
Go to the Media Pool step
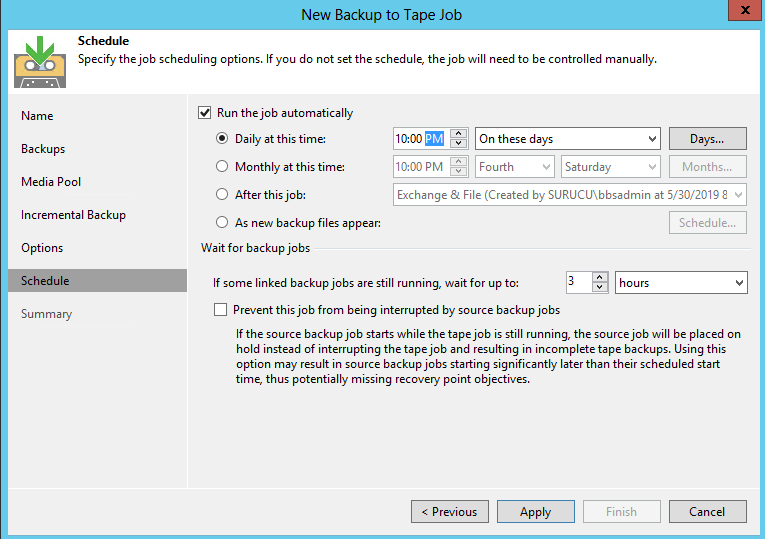(x=51, y=182)
